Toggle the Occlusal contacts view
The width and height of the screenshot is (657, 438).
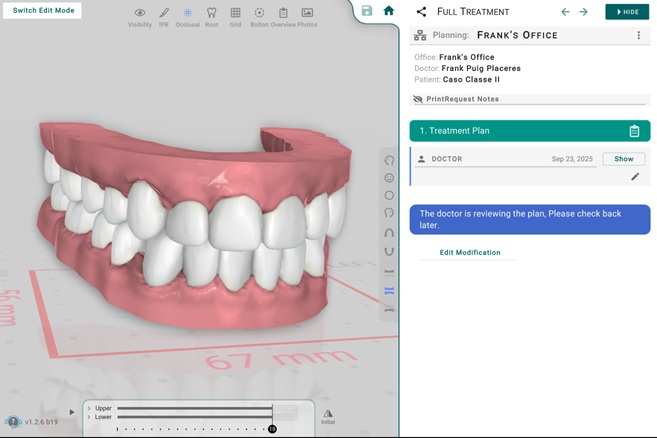(187, 17)
